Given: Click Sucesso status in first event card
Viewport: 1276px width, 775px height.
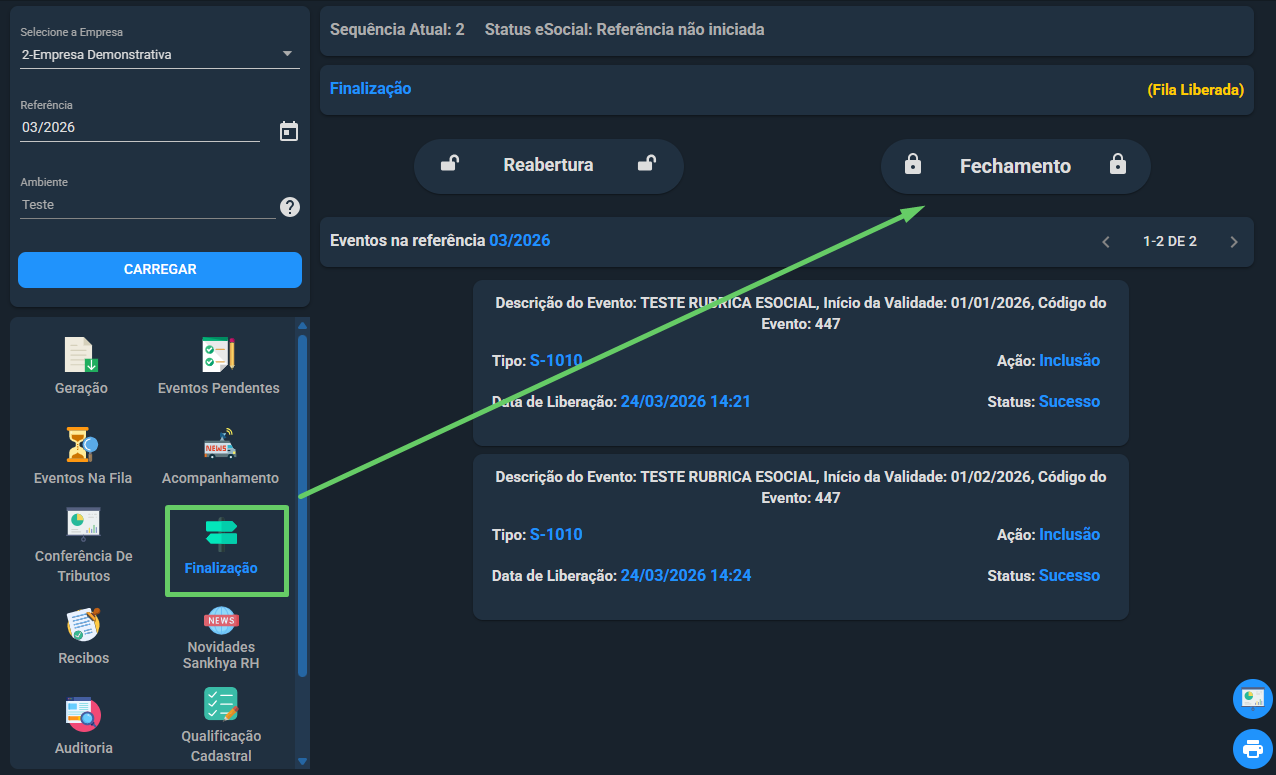Looking at the screenshot, I should 1069,401.
